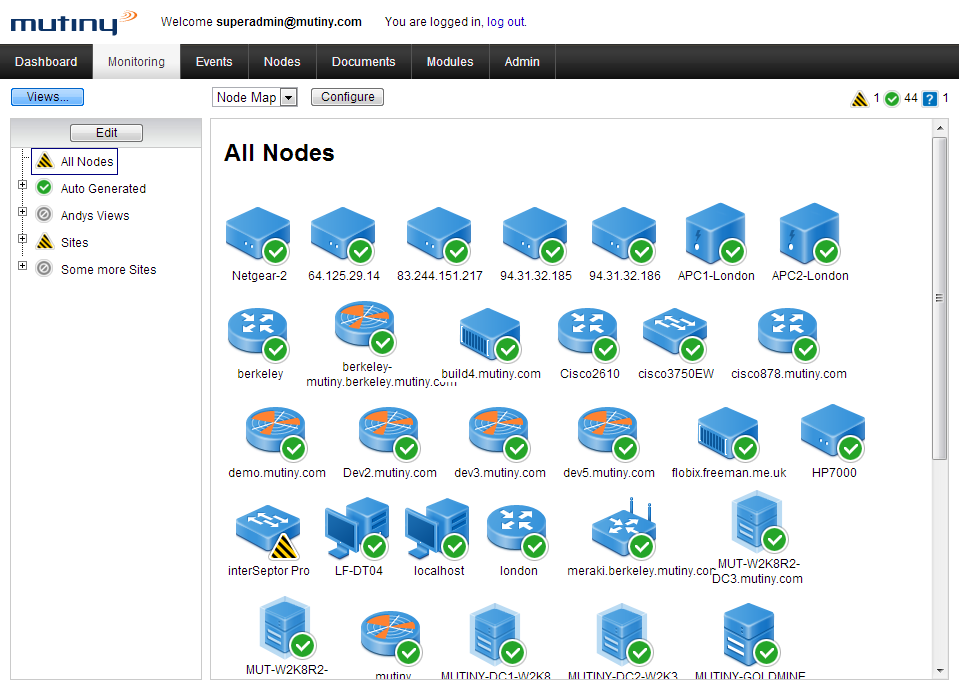Select the Cisco2610 router icon
Image resolution: width=959 pixels, height=690 pixels.
[x=588, y=335]
